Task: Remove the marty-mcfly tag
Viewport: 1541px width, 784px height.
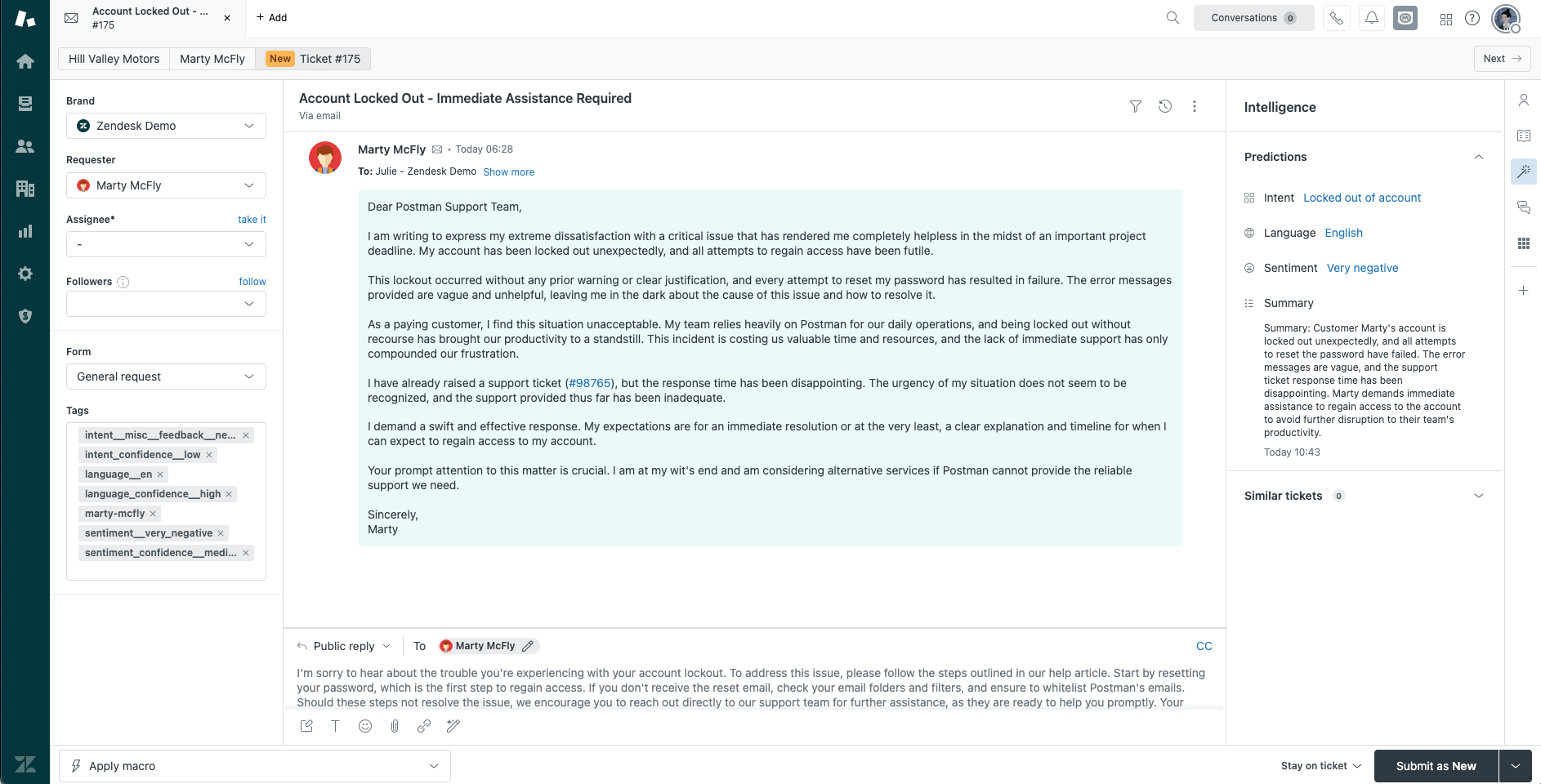Action: coord(153,514)
